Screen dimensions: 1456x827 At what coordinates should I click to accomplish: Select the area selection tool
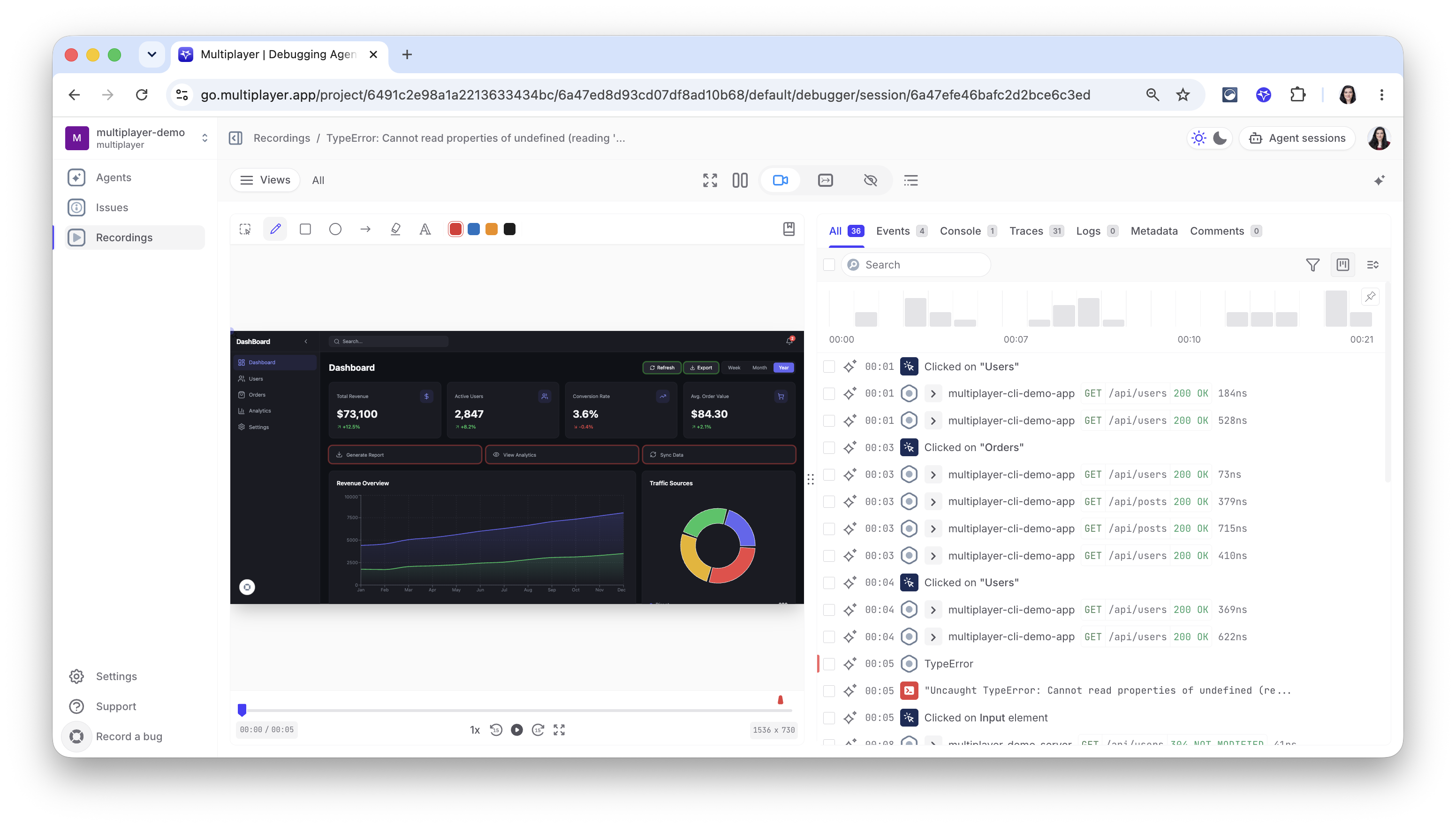(245, 229)
